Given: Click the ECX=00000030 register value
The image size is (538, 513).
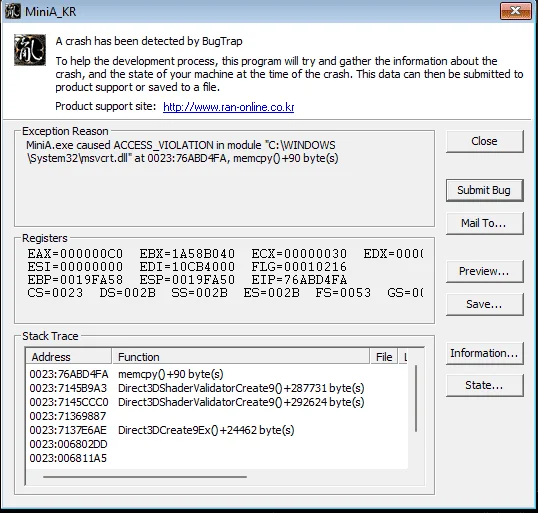Looking at the screenshot, I should pyautogui.click(x=299, y=254).
